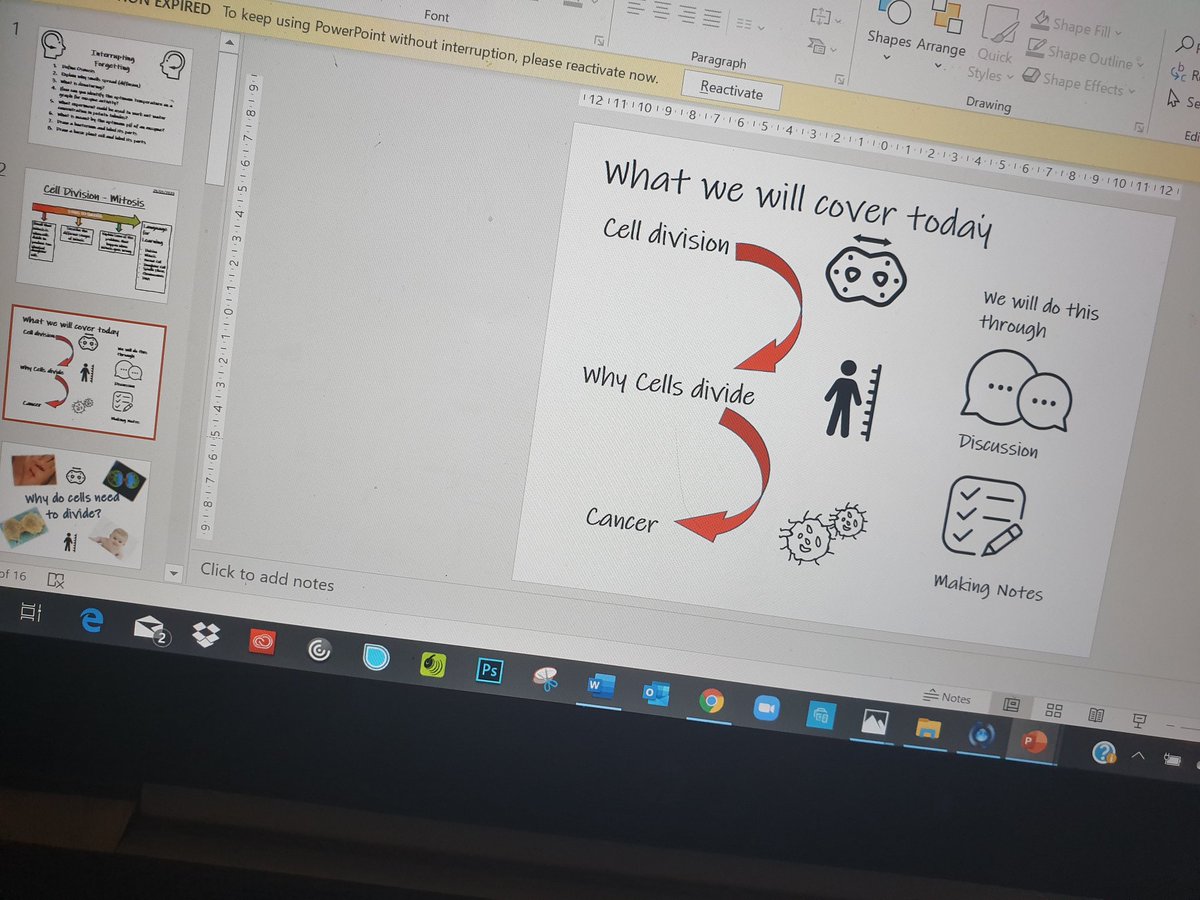Click the justify text icon
Image resolution: width=1200 pixels, height=900 pixels.
[711, 17]
